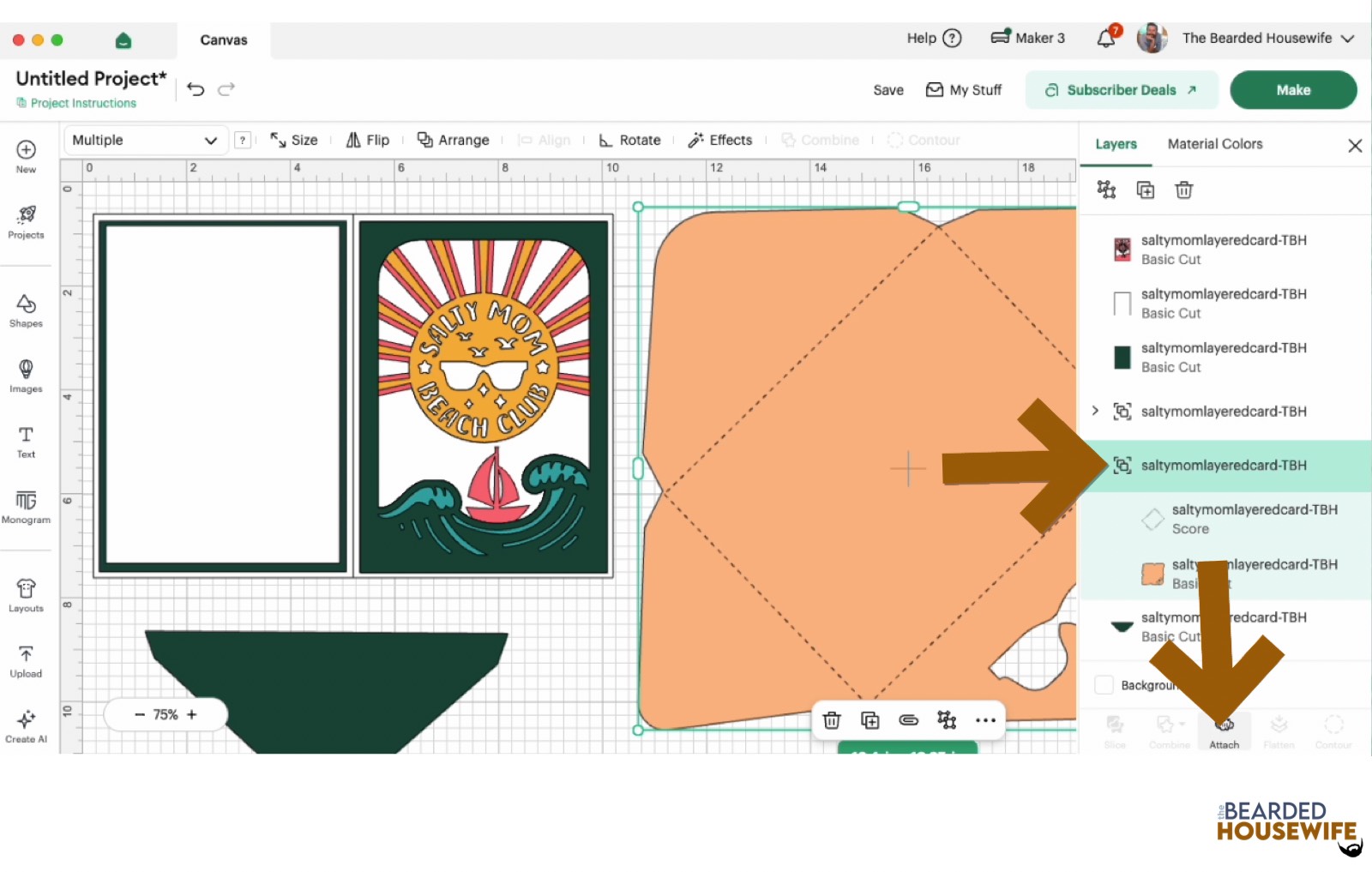Open the Size options
The image size is (1372, 872).
click(294, 140)
